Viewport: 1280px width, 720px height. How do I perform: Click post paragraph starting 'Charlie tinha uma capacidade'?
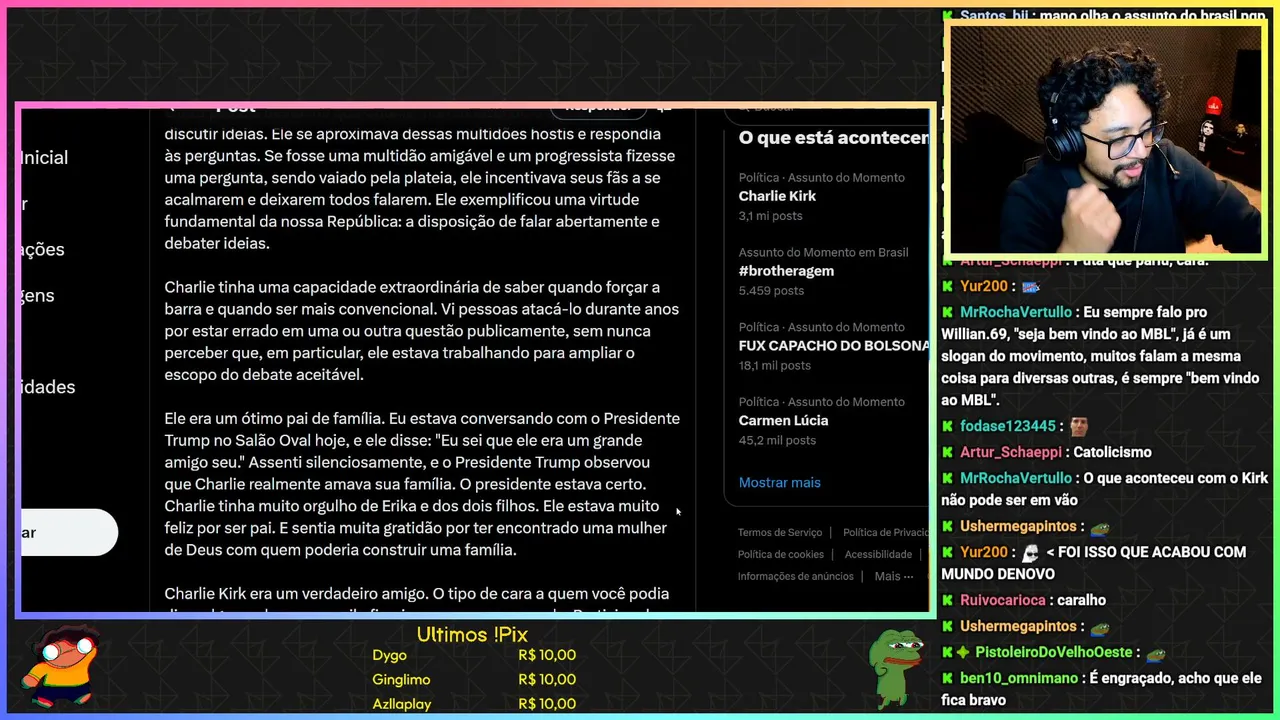click(422, 331)
